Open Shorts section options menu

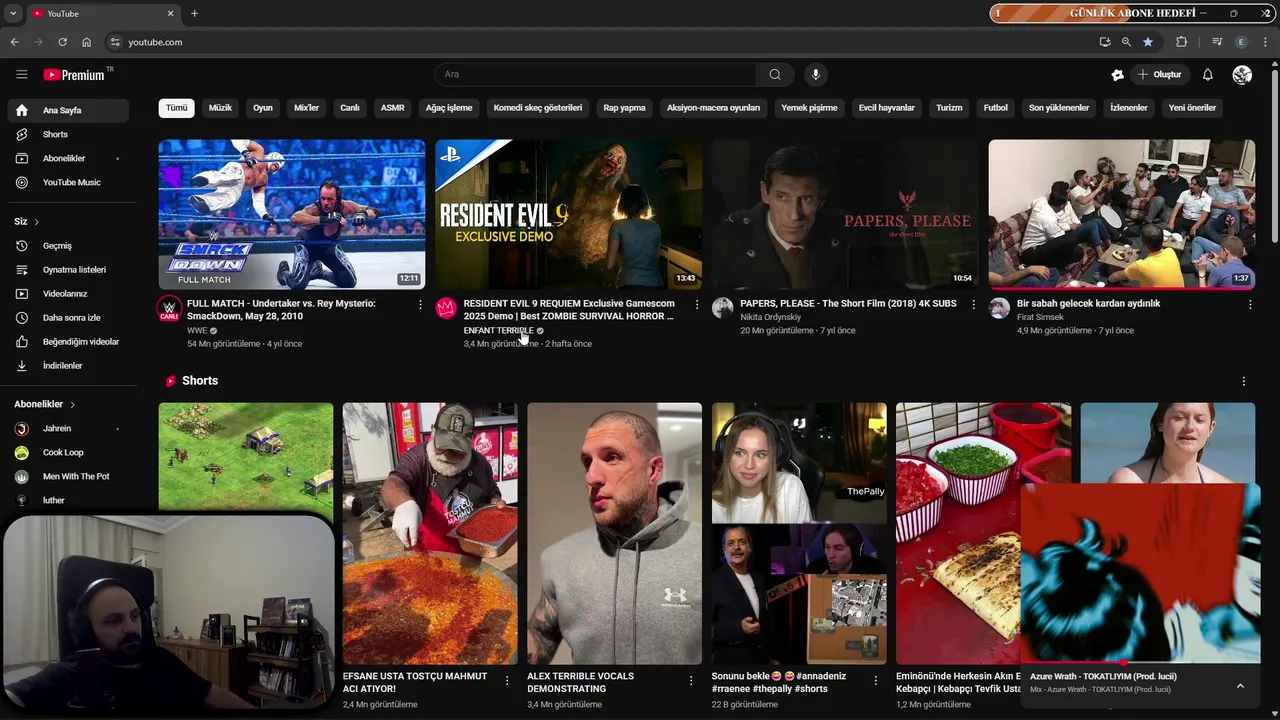1244,381
